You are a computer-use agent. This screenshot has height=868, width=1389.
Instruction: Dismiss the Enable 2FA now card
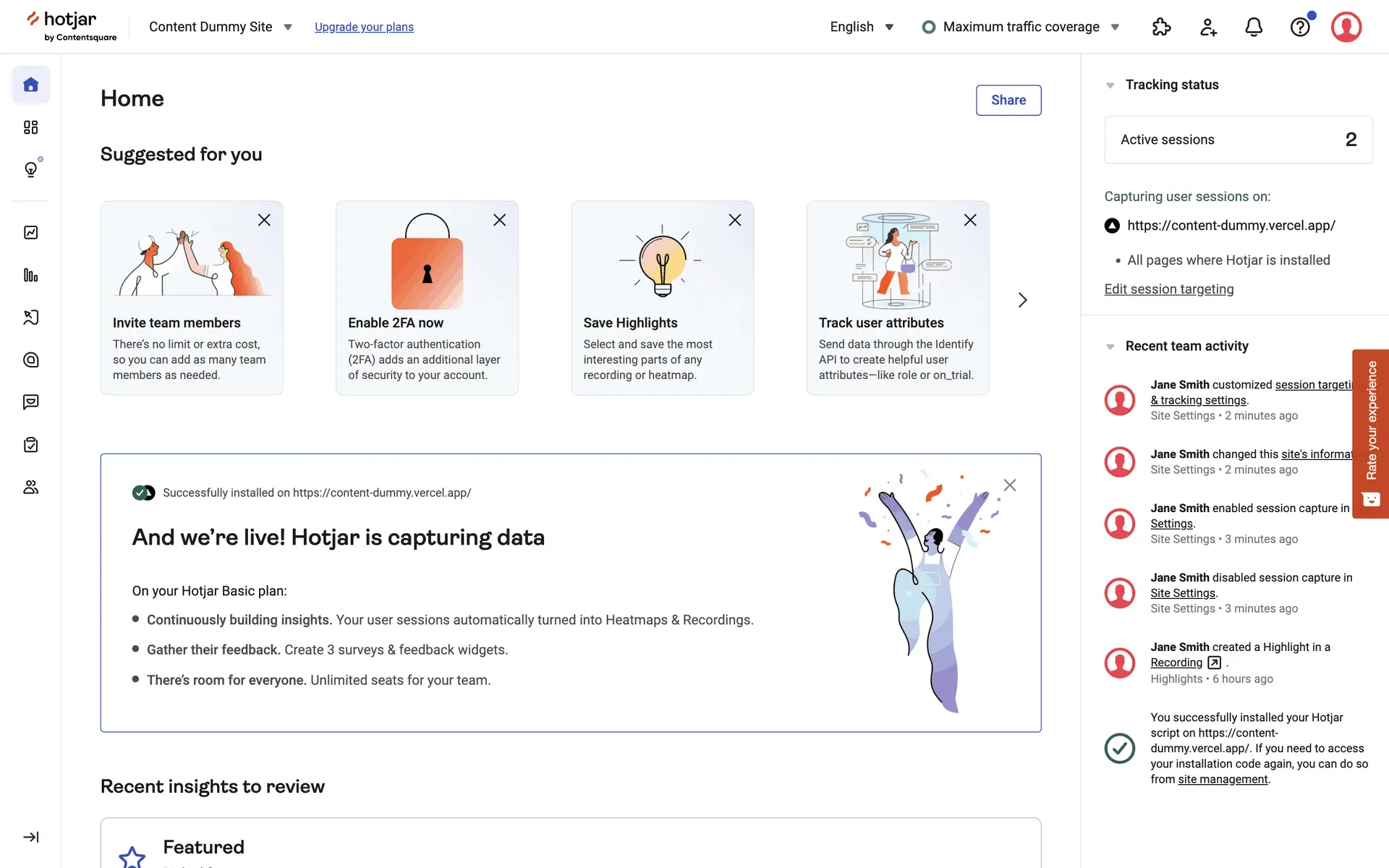[x=499, y=220]
